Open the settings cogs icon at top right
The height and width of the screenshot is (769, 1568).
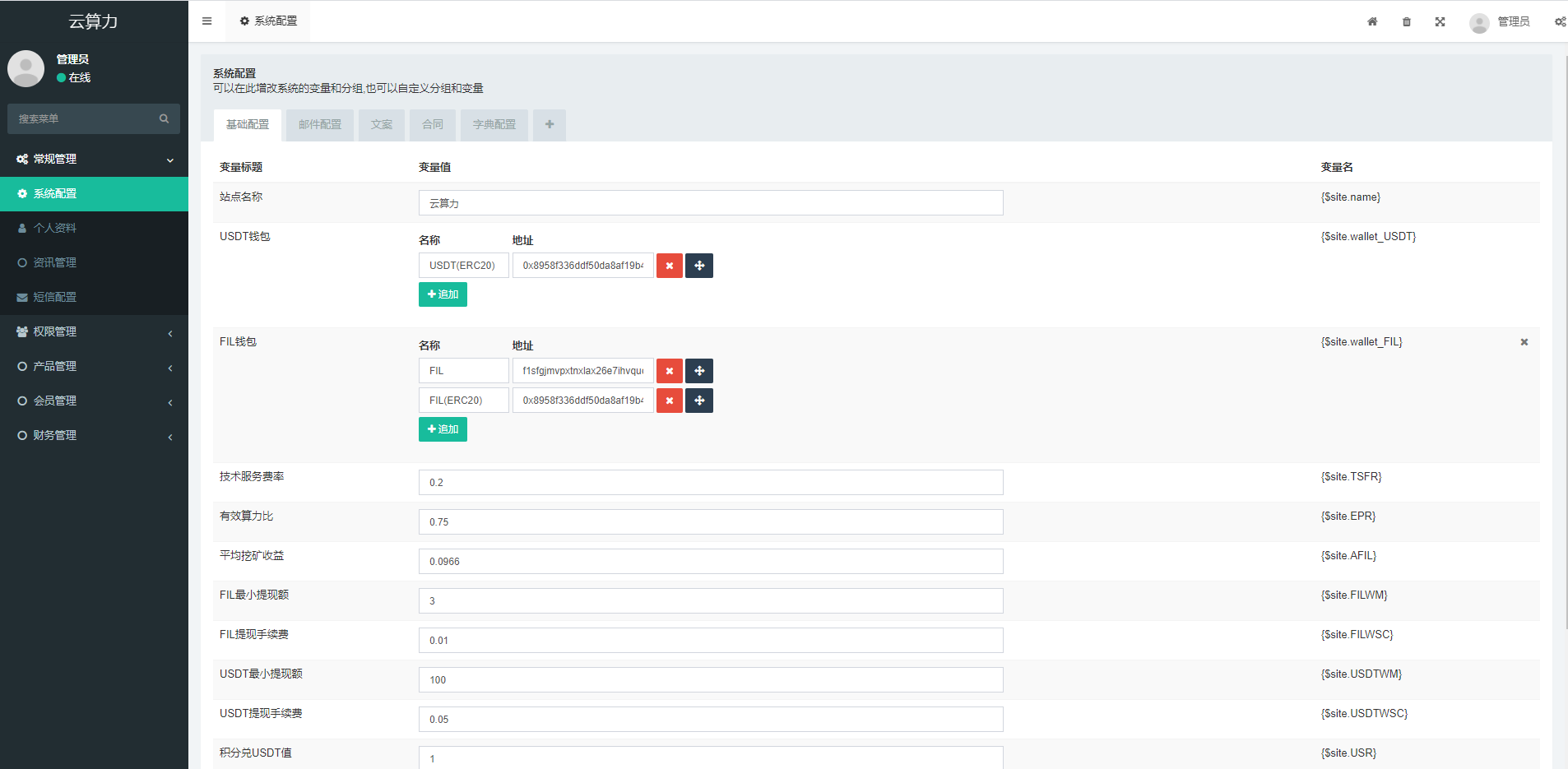pos(1560,22)
